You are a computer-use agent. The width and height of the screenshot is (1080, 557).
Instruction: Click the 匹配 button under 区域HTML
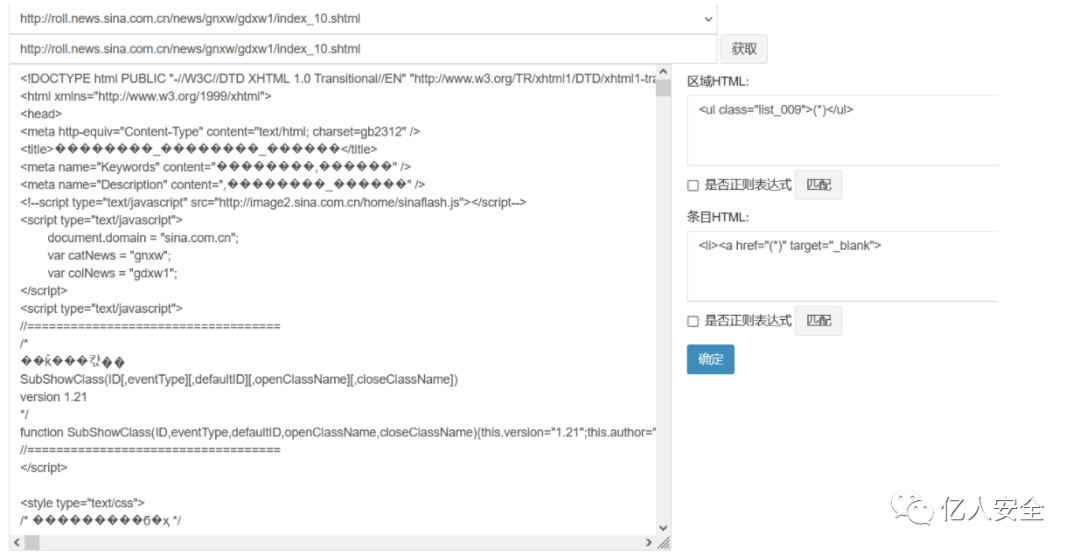(x=818, y=185)
